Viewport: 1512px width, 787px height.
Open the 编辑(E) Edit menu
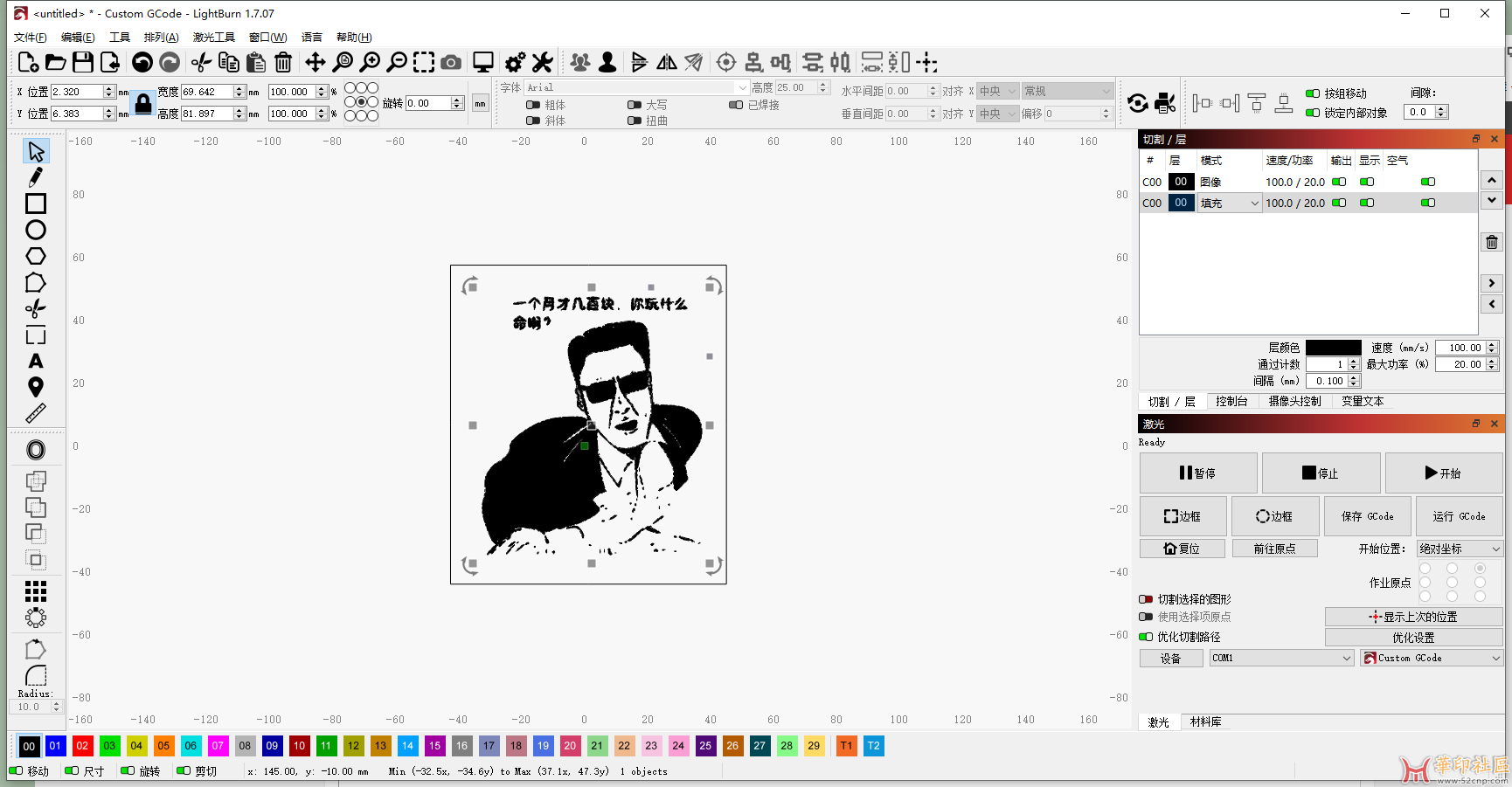tap(78, 38)
